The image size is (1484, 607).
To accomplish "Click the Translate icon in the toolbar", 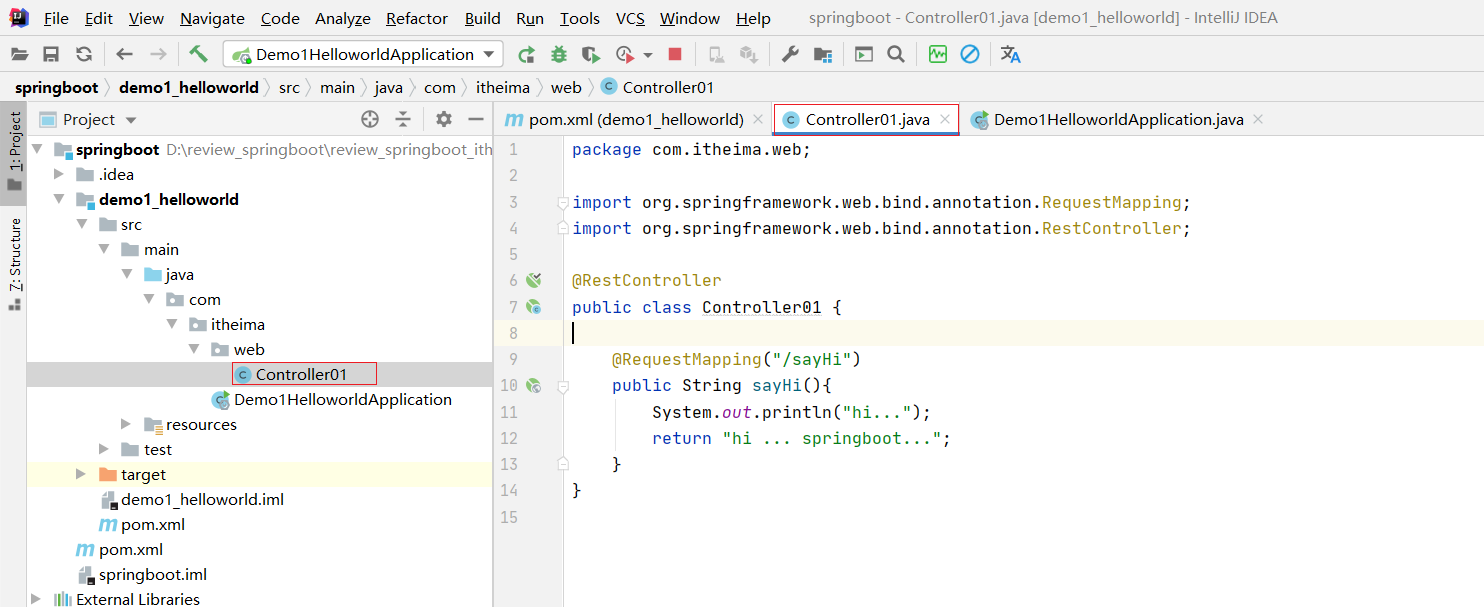I will (1011, 54).
